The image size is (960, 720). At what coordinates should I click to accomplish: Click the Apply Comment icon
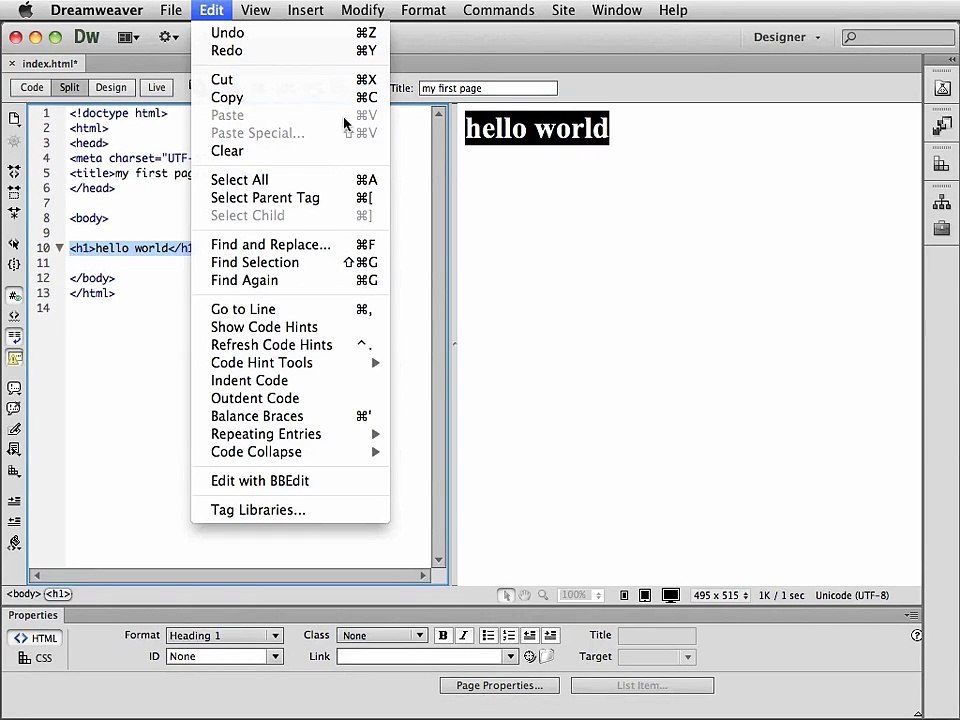(14, 388)
